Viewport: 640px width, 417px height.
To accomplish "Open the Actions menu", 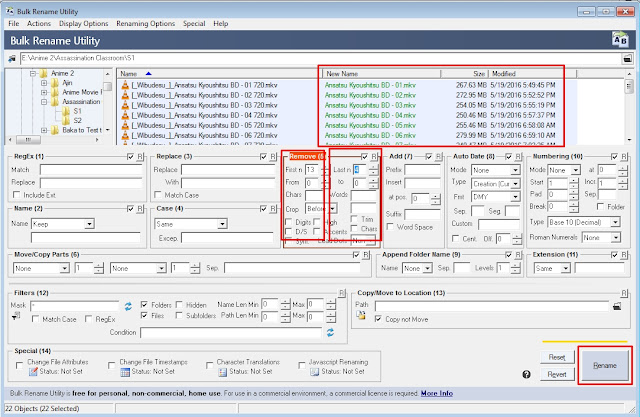I will click(39, 24).
